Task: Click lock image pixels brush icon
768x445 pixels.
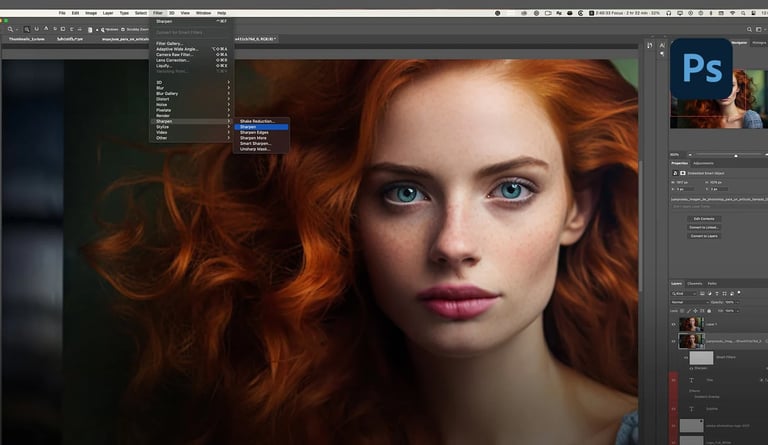Action: (x=689, y=310)
